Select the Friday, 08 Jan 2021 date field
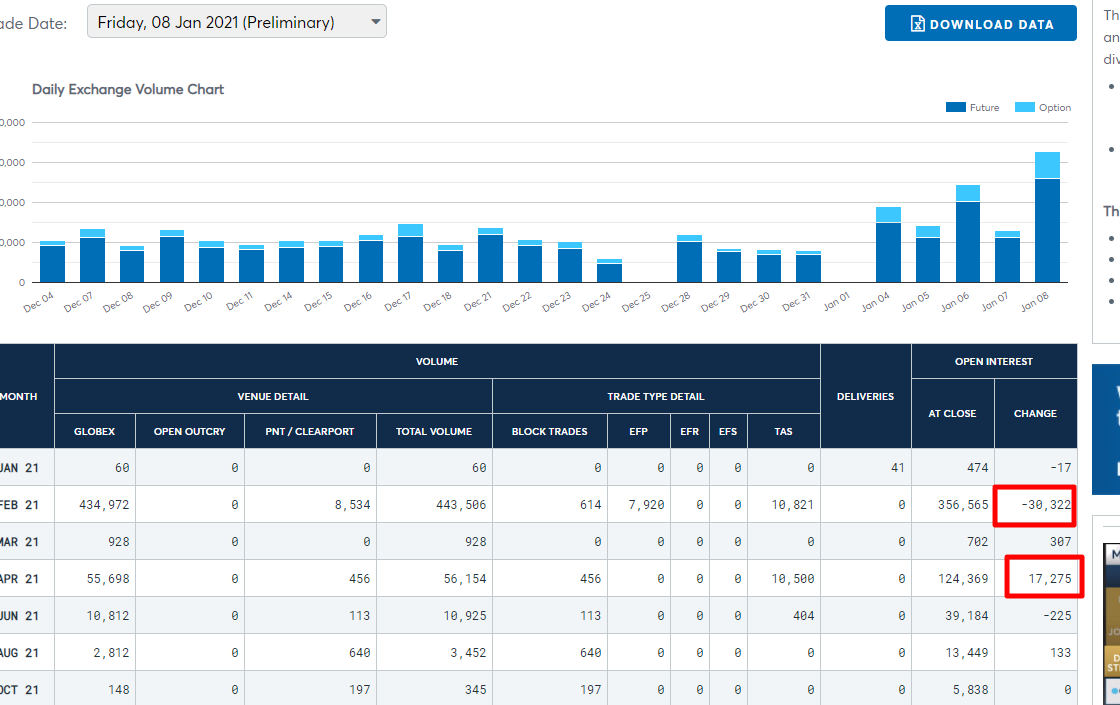Screen dimensions: 1120x705 [236, 21]
